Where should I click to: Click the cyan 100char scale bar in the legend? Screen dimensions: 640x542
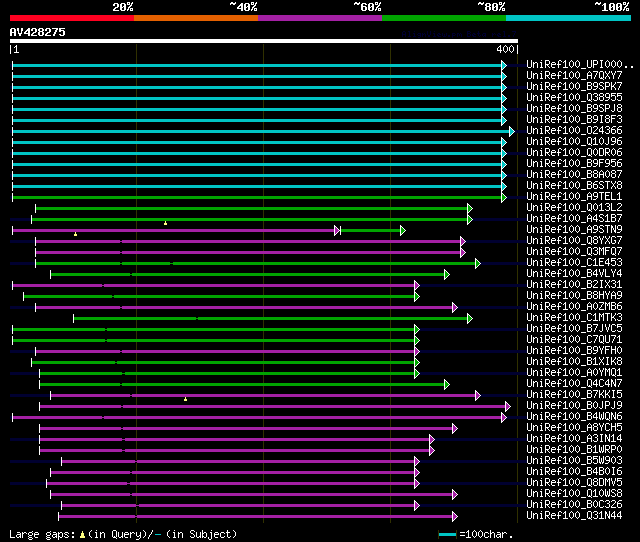pyautogui.click(x=447, y=534)
